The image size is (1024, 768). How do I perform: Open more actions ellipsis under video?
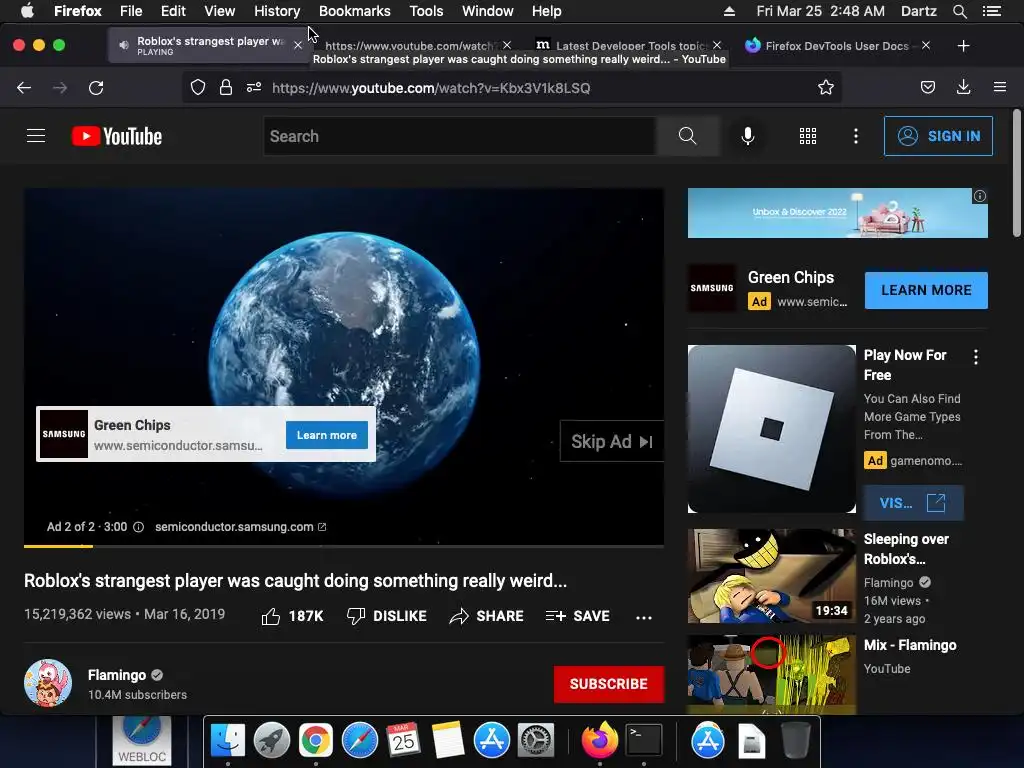[x=644, y=617]
